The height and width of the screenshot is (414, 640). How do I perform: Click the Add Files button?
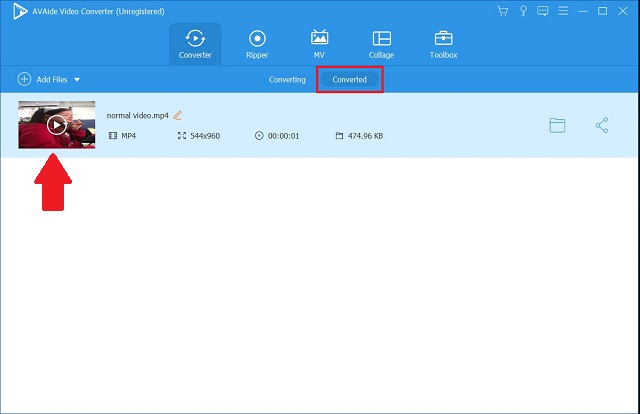[x=42, y=79]
